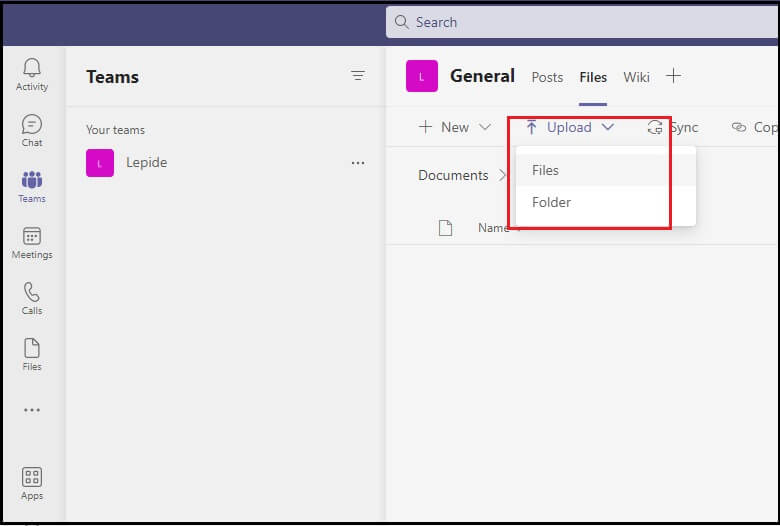Focus the Search box
This screenshot has height=526, width=780.
pyautogui.click(x=582, y=22)
